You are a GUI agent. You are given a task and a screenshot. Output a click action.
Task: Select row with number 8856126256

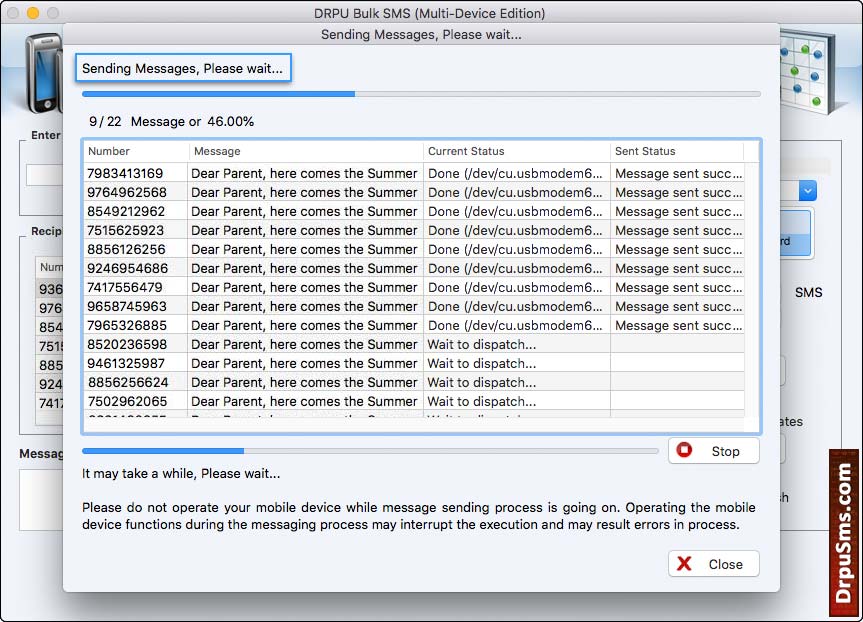coord(414,249)
